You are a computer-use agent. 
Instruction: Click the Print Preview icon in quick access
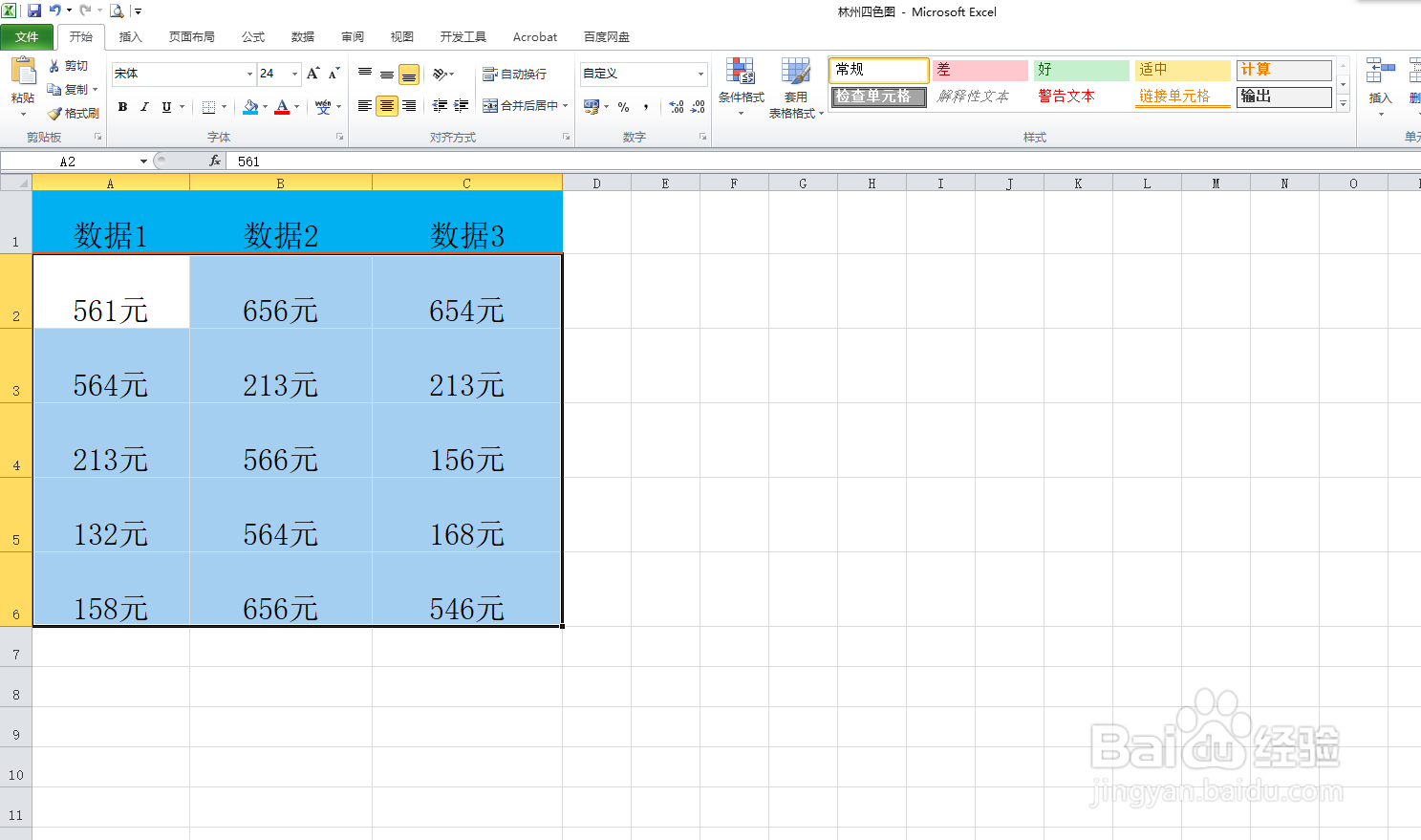coord(117,11)
